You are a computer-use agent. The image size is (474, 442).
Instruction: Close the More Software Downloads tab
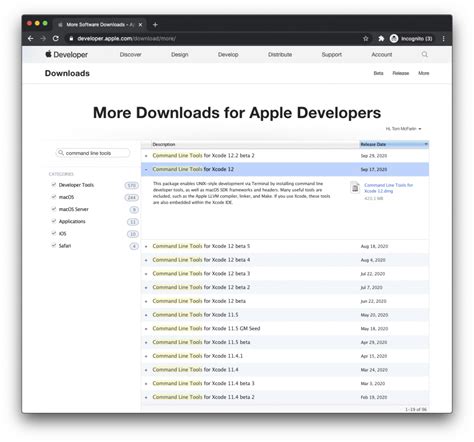tap(140, 25)
